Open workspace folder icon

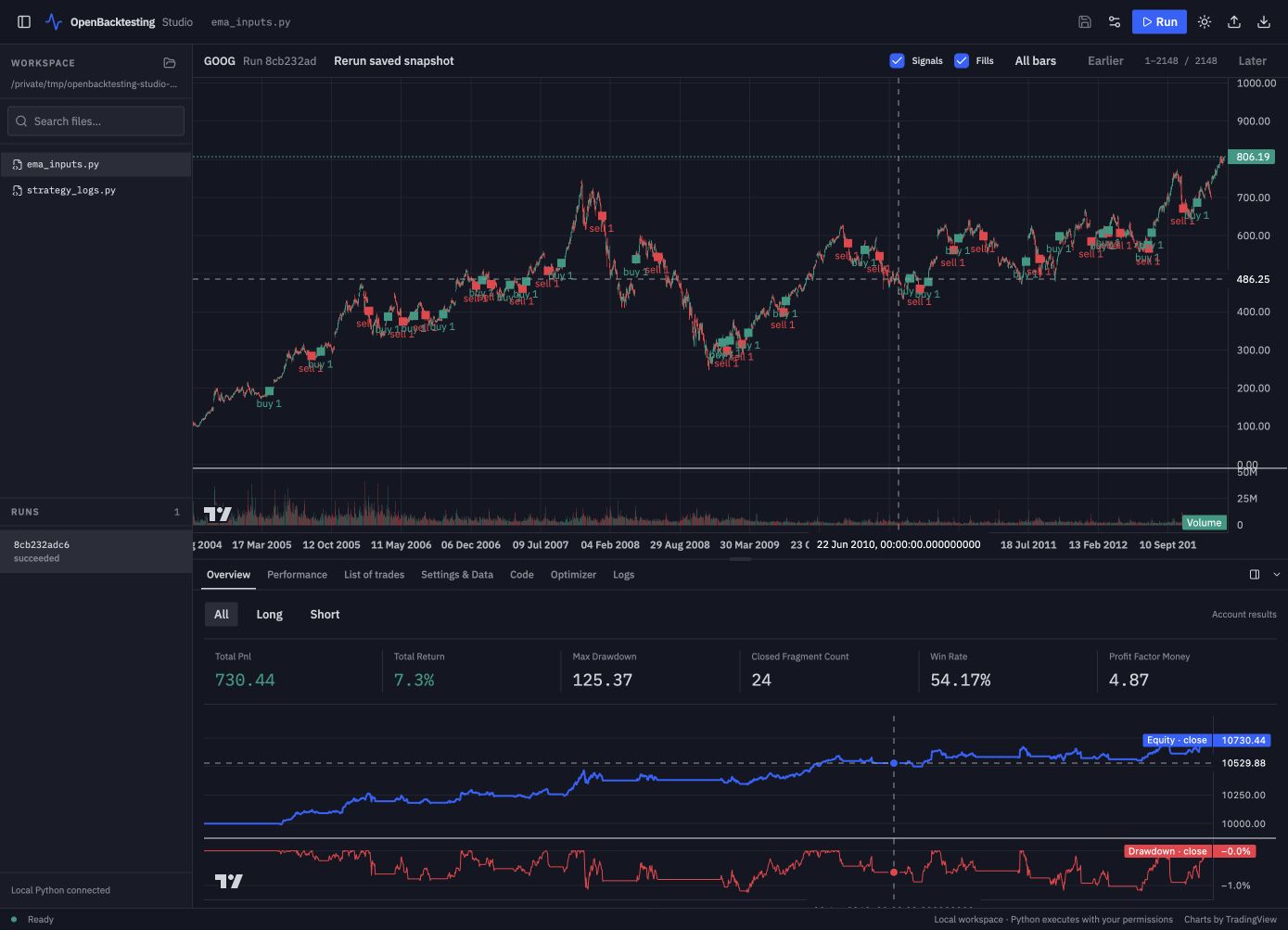point(170,63)
